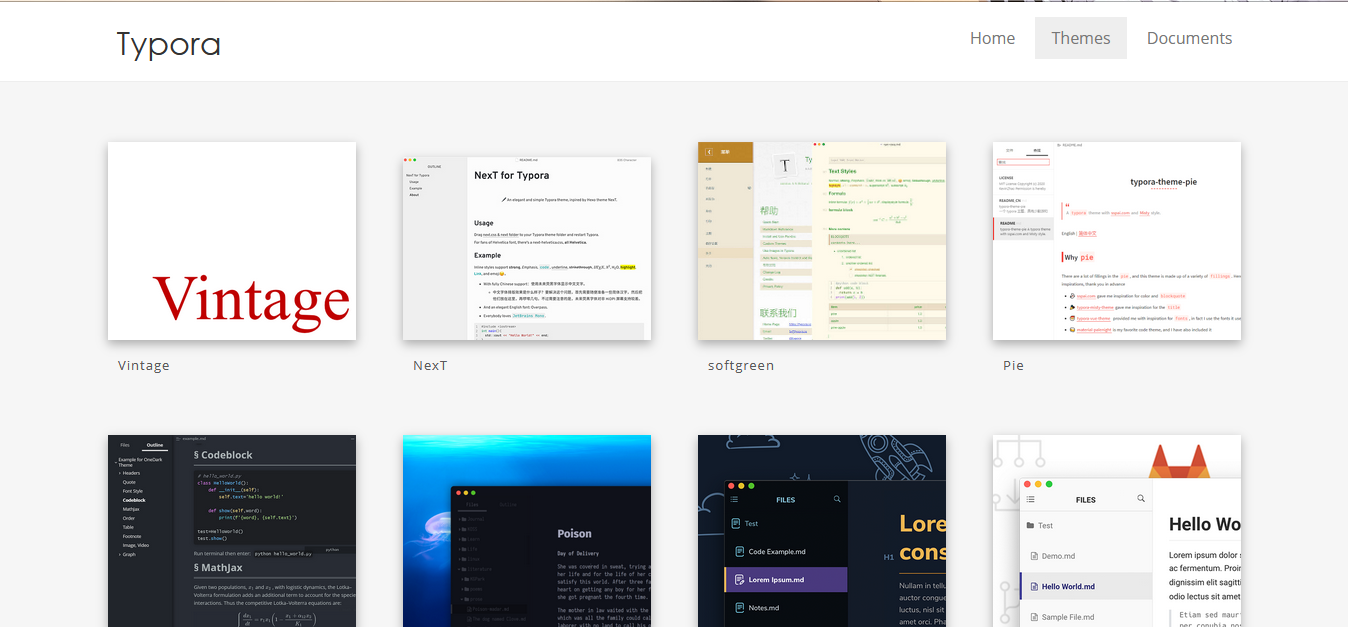Select the Documents navigation item
This screenshot has height=627, width=1348.
pyautogui.click(x=1189, y=38)
